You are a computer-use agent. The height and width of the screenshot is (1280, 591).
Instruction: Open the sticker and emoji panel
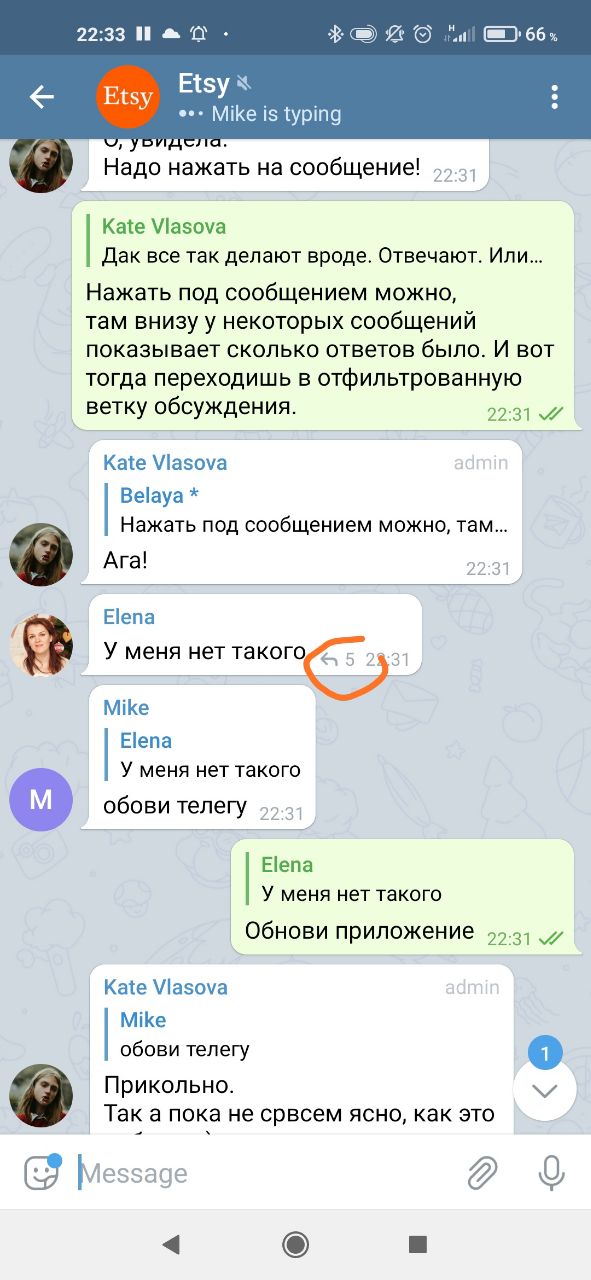point(42,1172)
